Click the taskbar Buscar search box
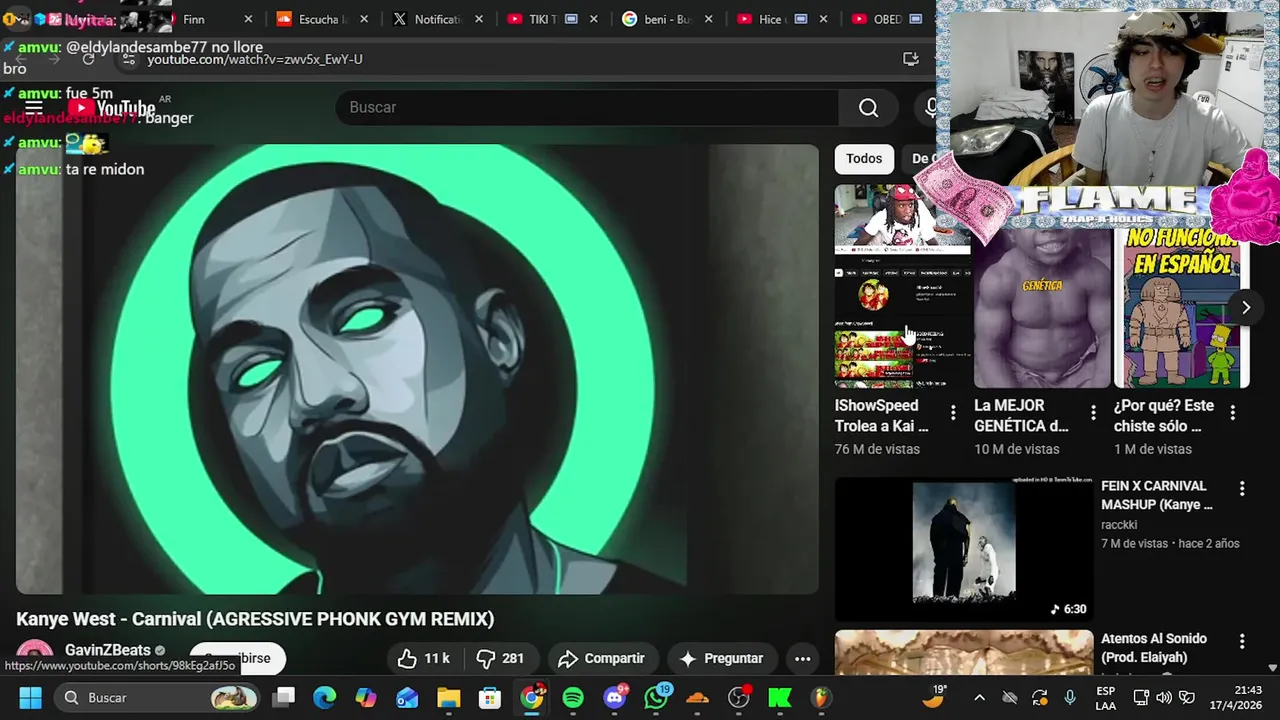The height and width of the screenshot is (720, 1280). tap(158, 698)
